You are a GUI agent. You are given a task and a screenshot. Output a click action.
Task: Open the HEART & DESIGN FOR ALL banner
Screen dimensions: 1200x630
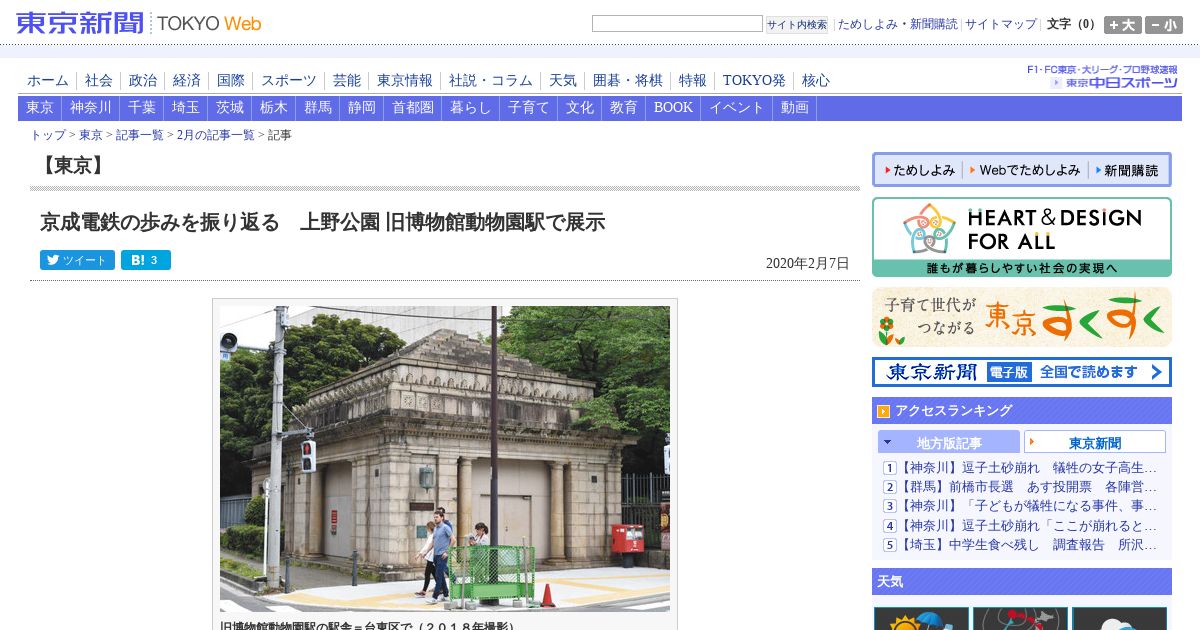[x=1022, y=237]
